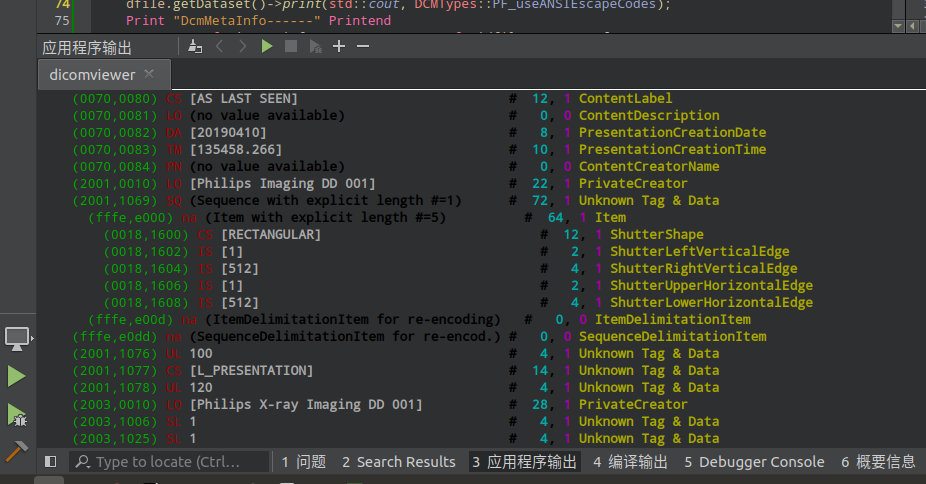Image resolution: width=926 pixels, height=484 pixels.
Task: Click the ContentCreatorName label
Action: pos(649,167)
